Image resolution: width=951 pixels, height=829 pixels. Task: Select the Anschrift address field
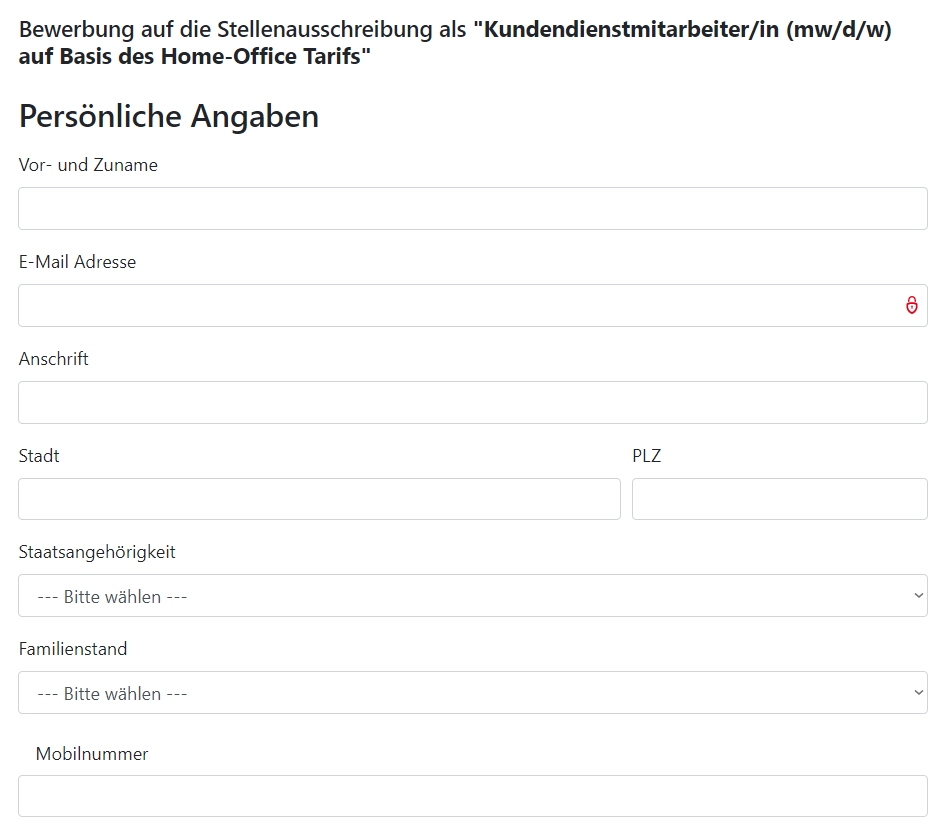(x=472, y=403)
